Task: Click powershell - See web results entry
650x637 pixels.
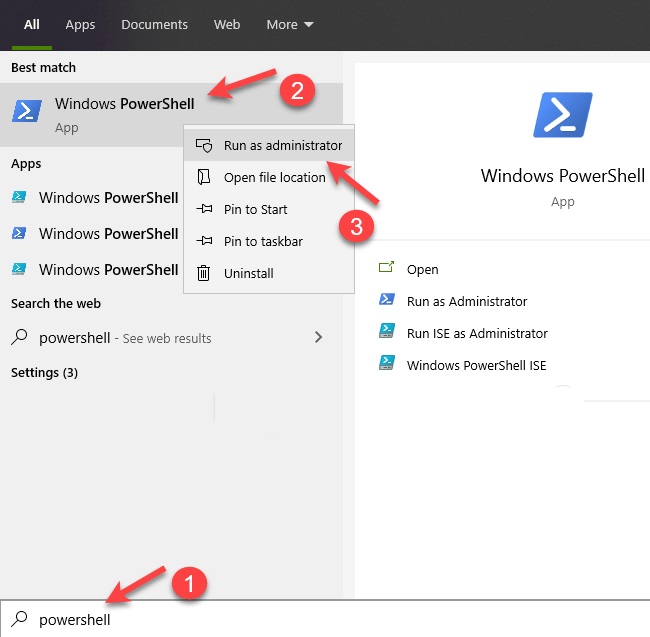Action: [171, 337]
